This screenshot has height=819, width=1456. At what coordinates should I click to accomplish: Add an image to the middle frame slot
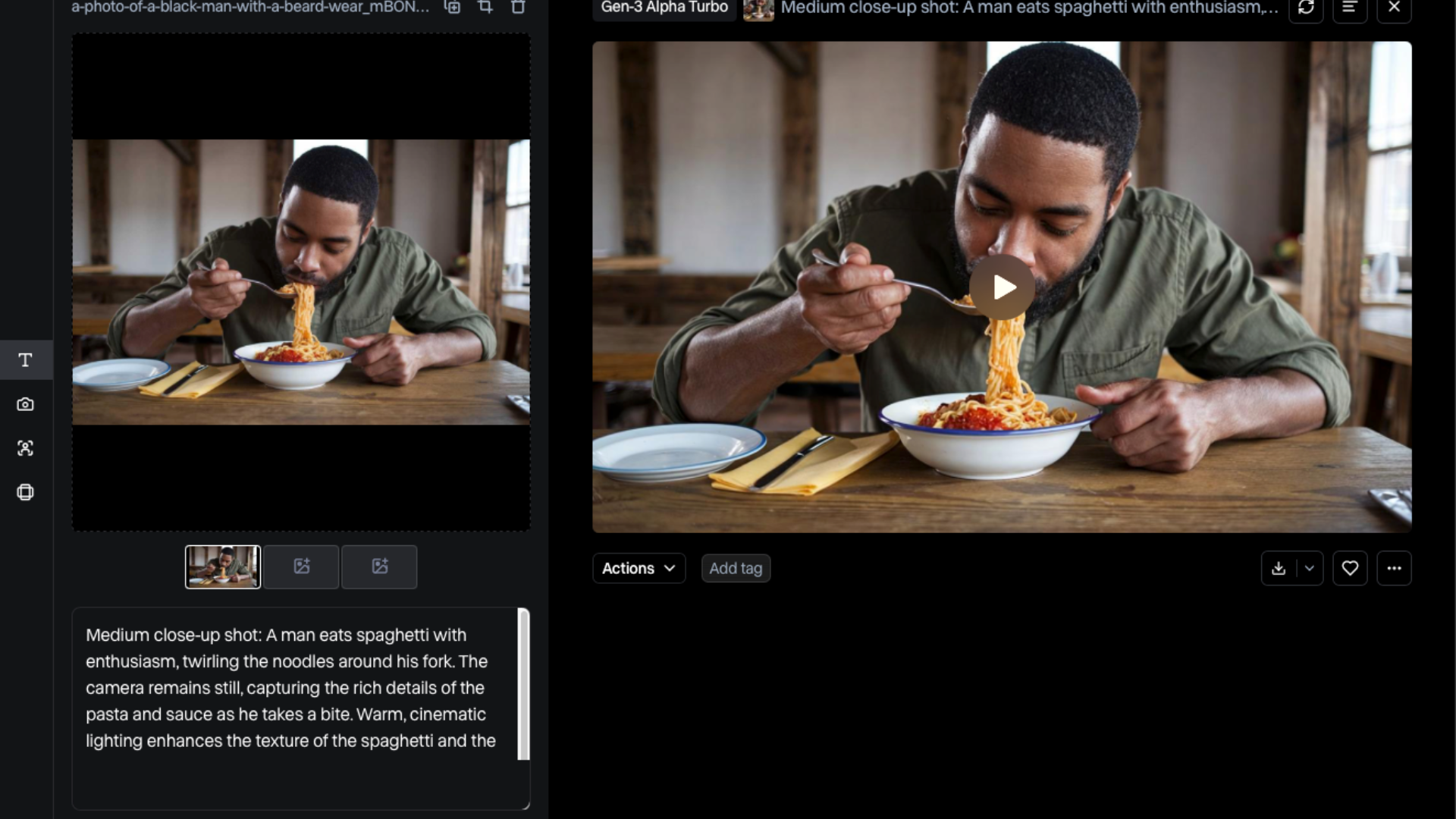(302, 566)
